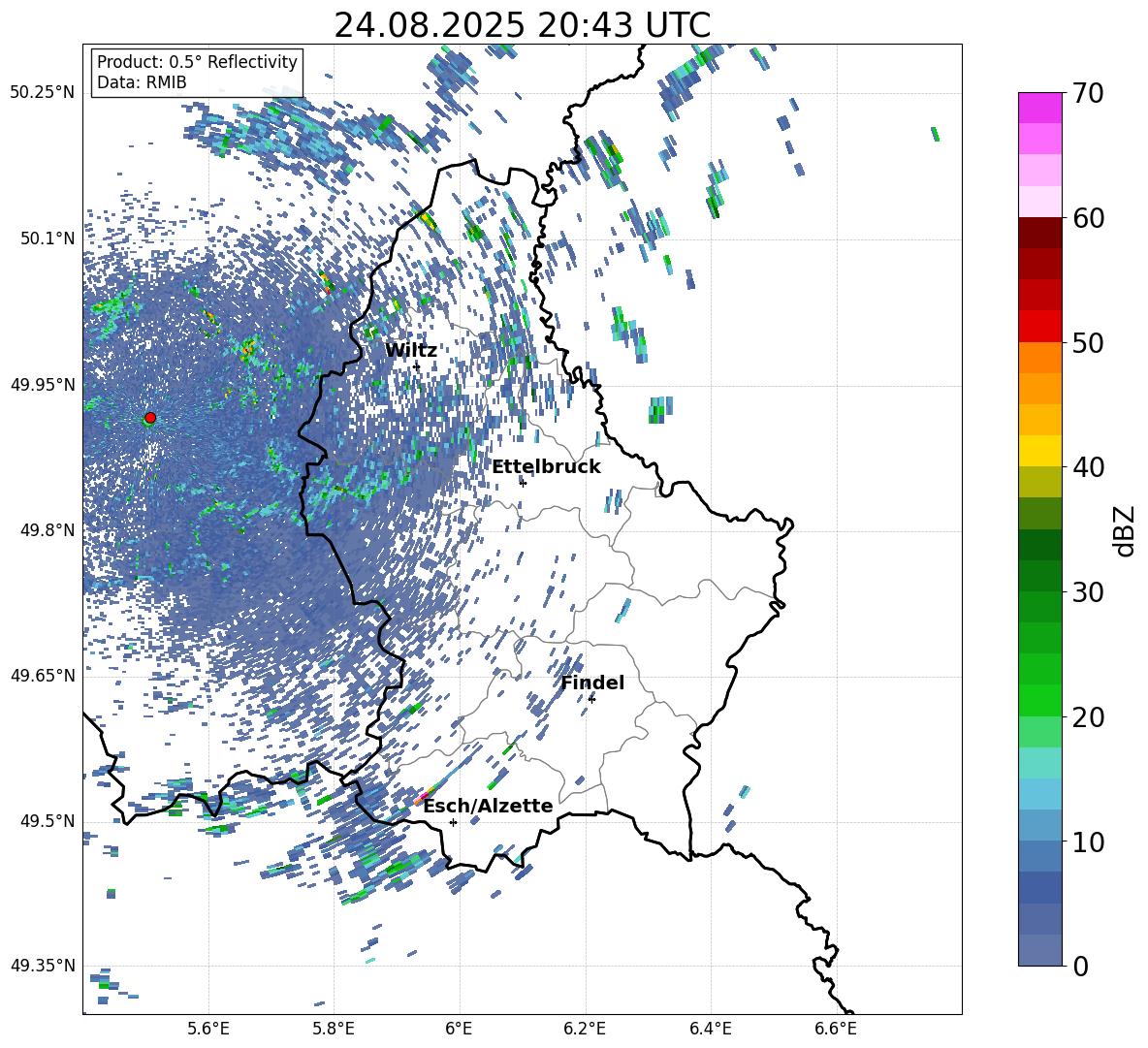Click the 0 value on colorbar
This screenshot has height=1048, width=1148.
click(x=1080, y=966)
